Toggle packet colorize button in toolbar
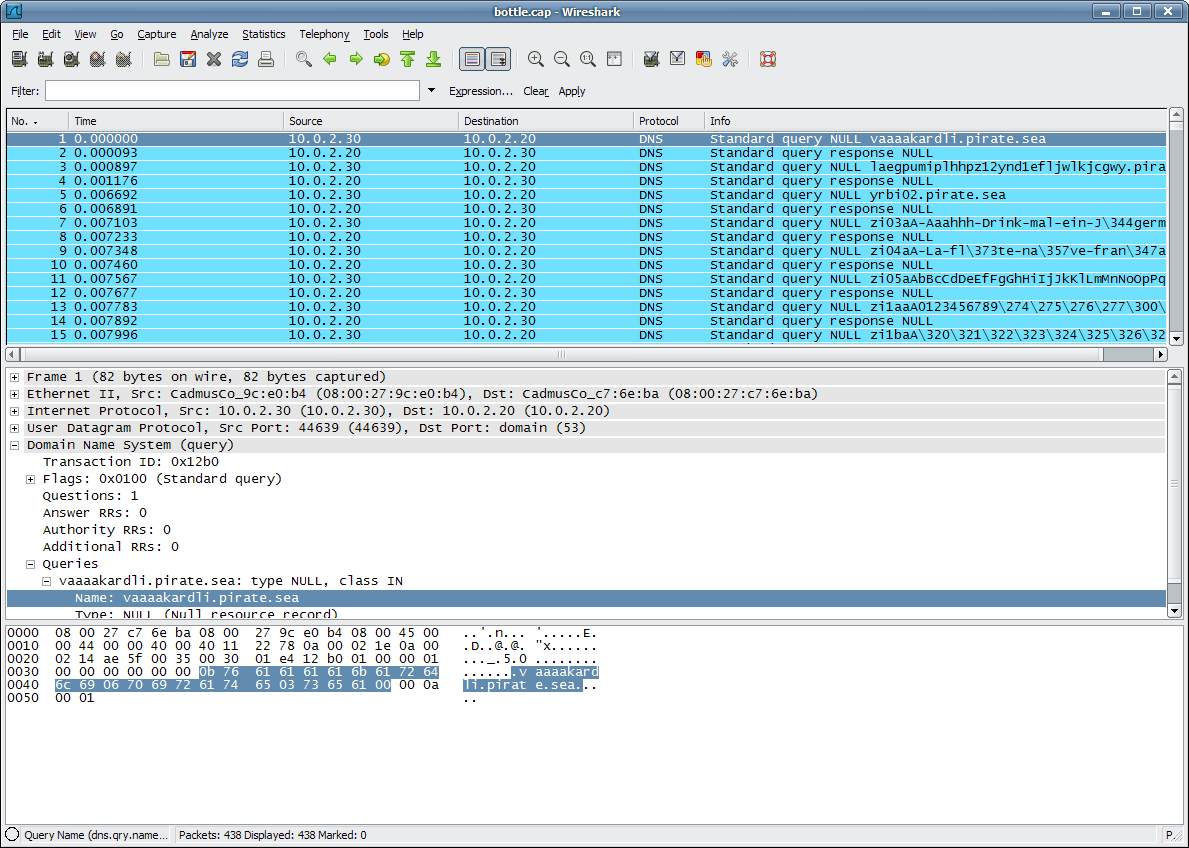 [472, 60]
